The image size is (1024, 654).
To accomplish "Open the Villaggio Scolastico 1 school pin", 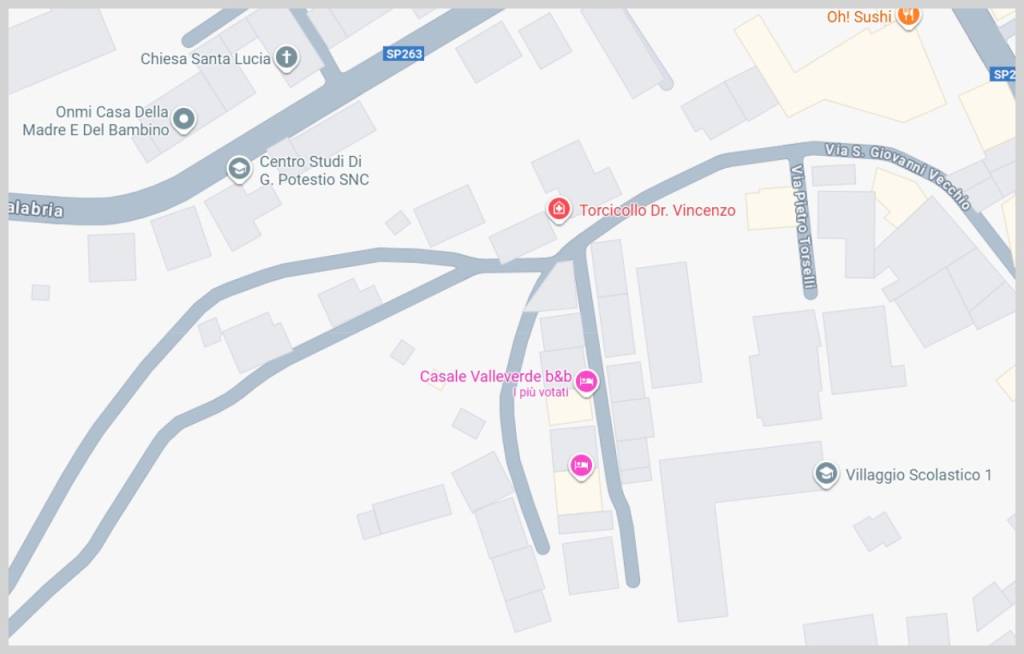I will (x=826, y=474).
